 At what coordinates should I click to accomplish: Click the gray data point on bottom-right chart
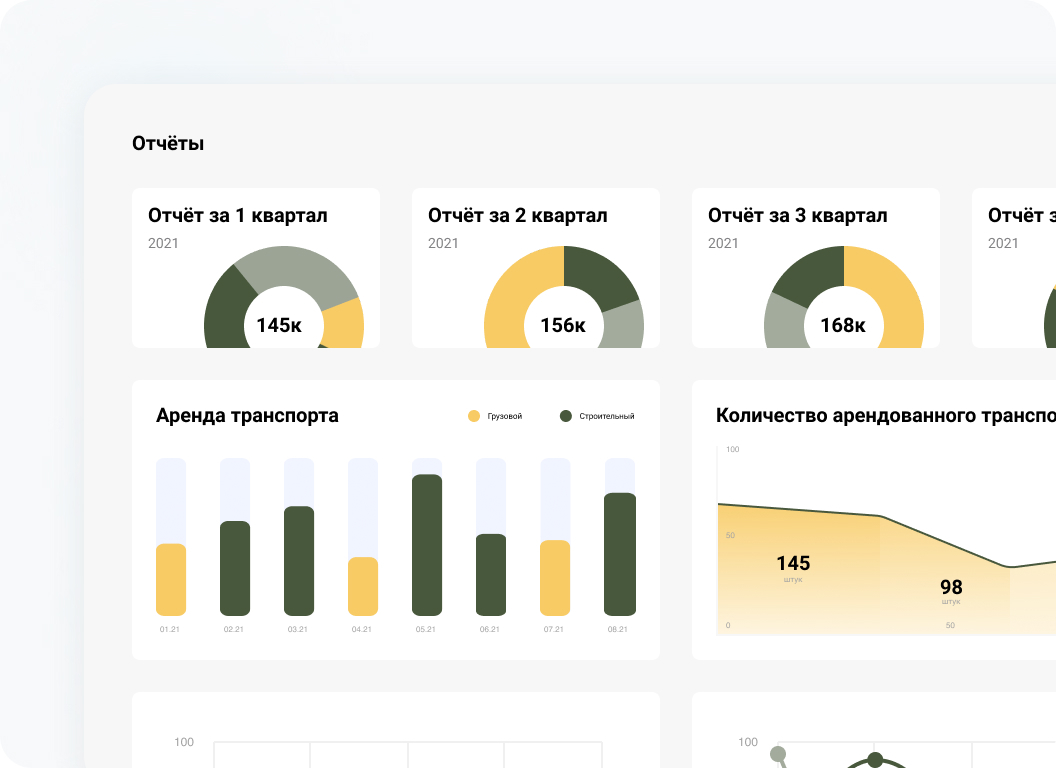[x=778, y=754]
